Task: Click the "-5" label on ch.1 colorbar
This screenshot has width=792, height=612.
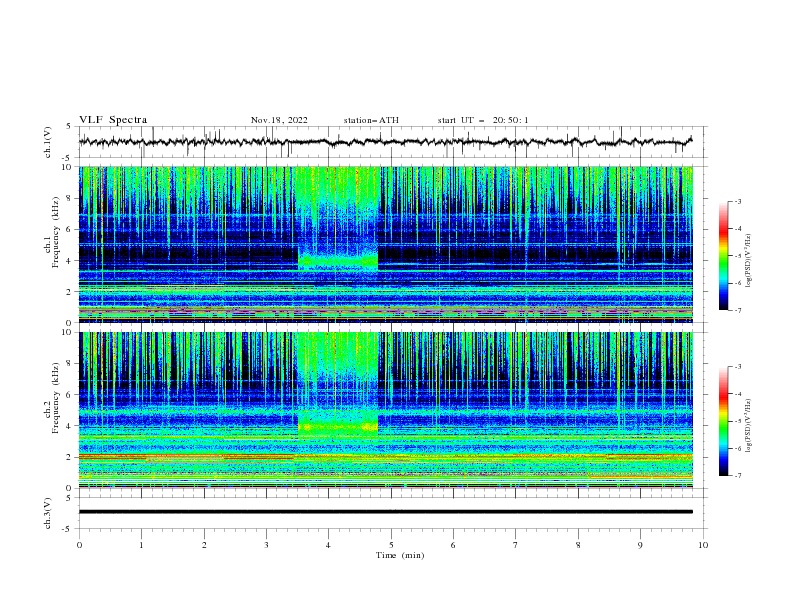Action: point(737,256)
